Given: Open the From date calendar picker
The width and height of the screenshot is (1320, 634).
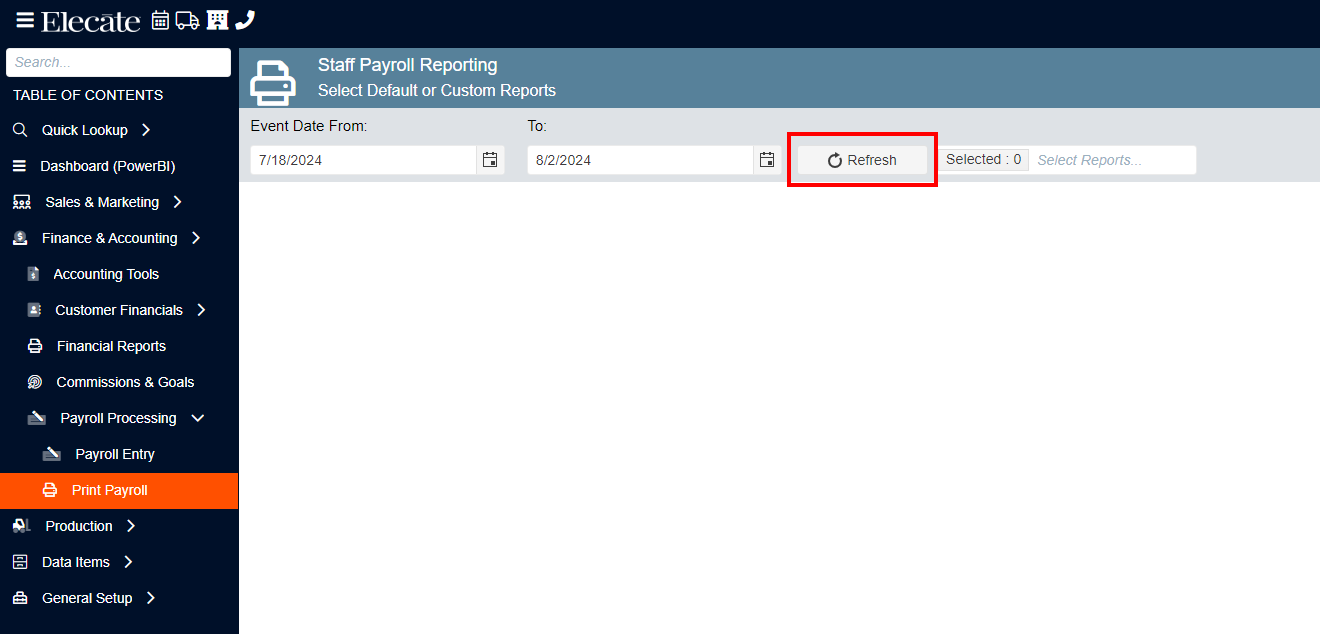Looking at the screenshot, I should tap(490, 160).
